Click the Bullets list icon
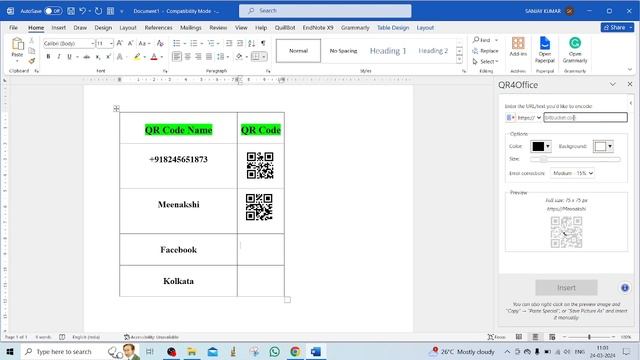 coord(176,43)
